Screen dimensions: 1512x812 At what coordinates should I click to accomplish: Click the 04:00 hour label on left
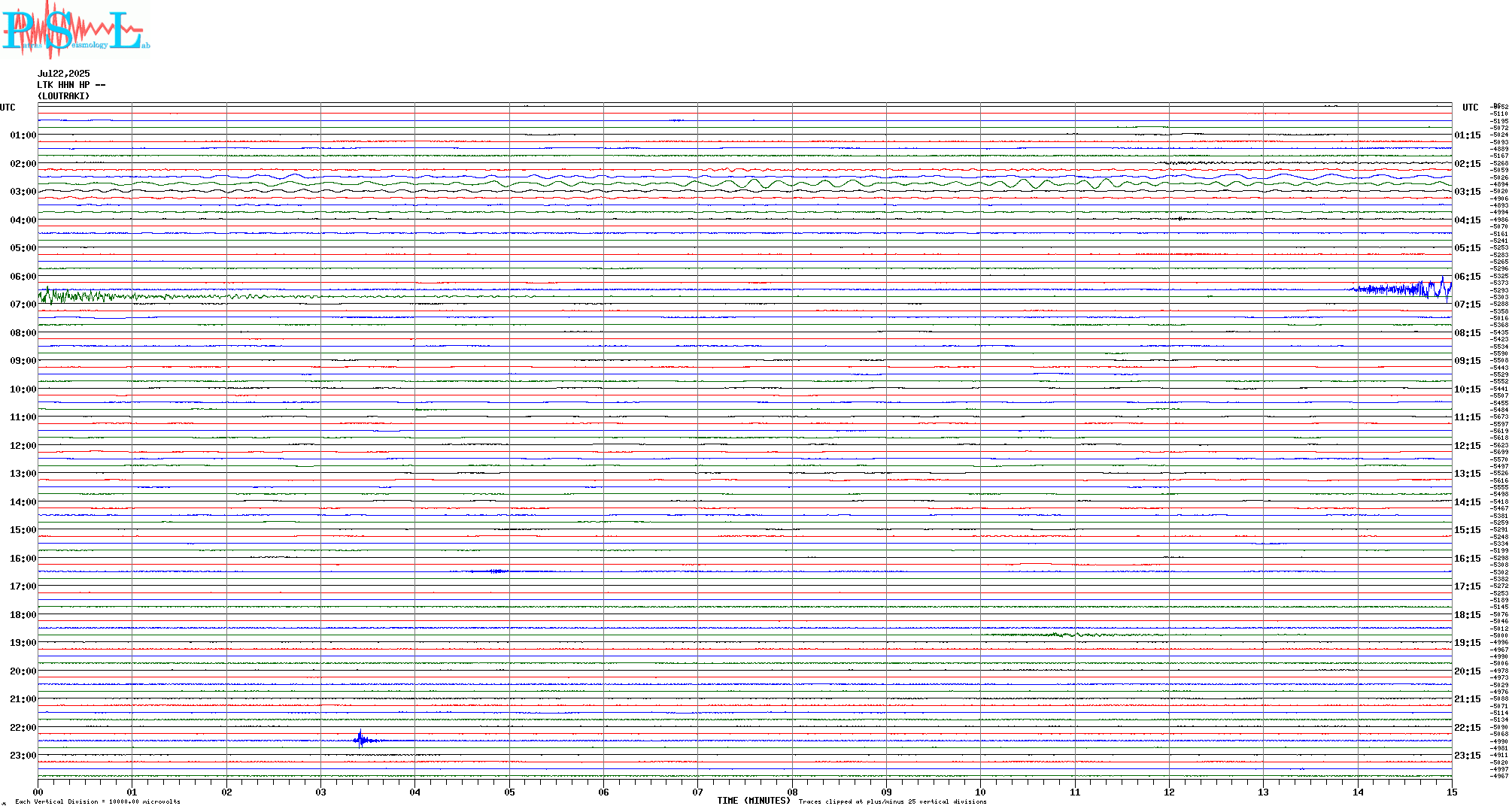23,220
